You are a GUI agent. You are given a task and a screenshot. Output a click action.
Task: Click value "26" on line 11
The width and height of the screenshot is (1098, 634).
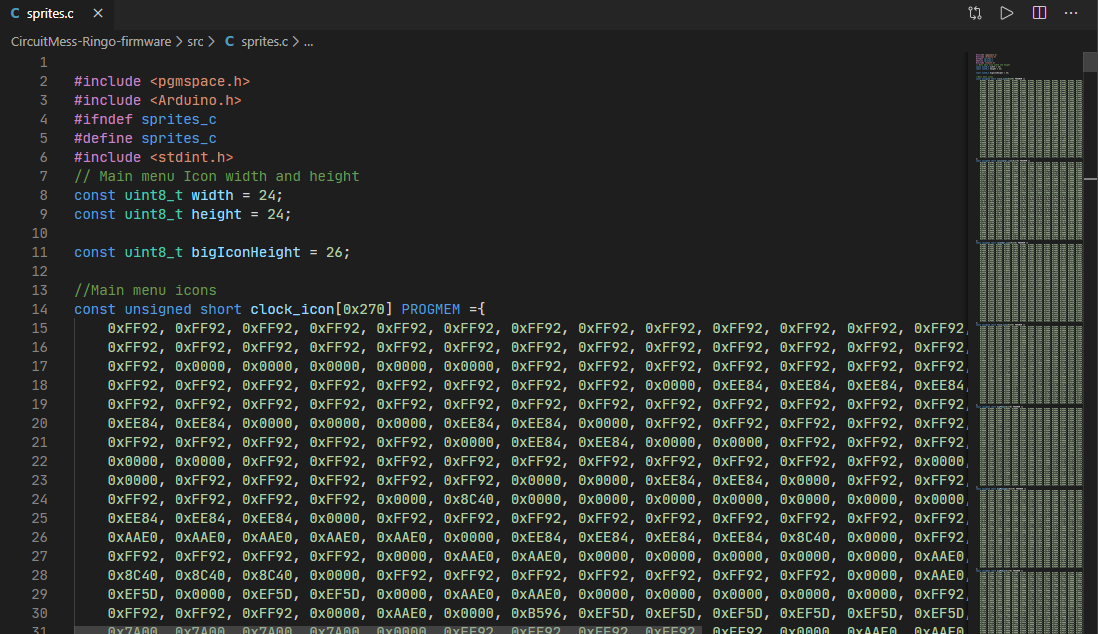tap(334, 252)
